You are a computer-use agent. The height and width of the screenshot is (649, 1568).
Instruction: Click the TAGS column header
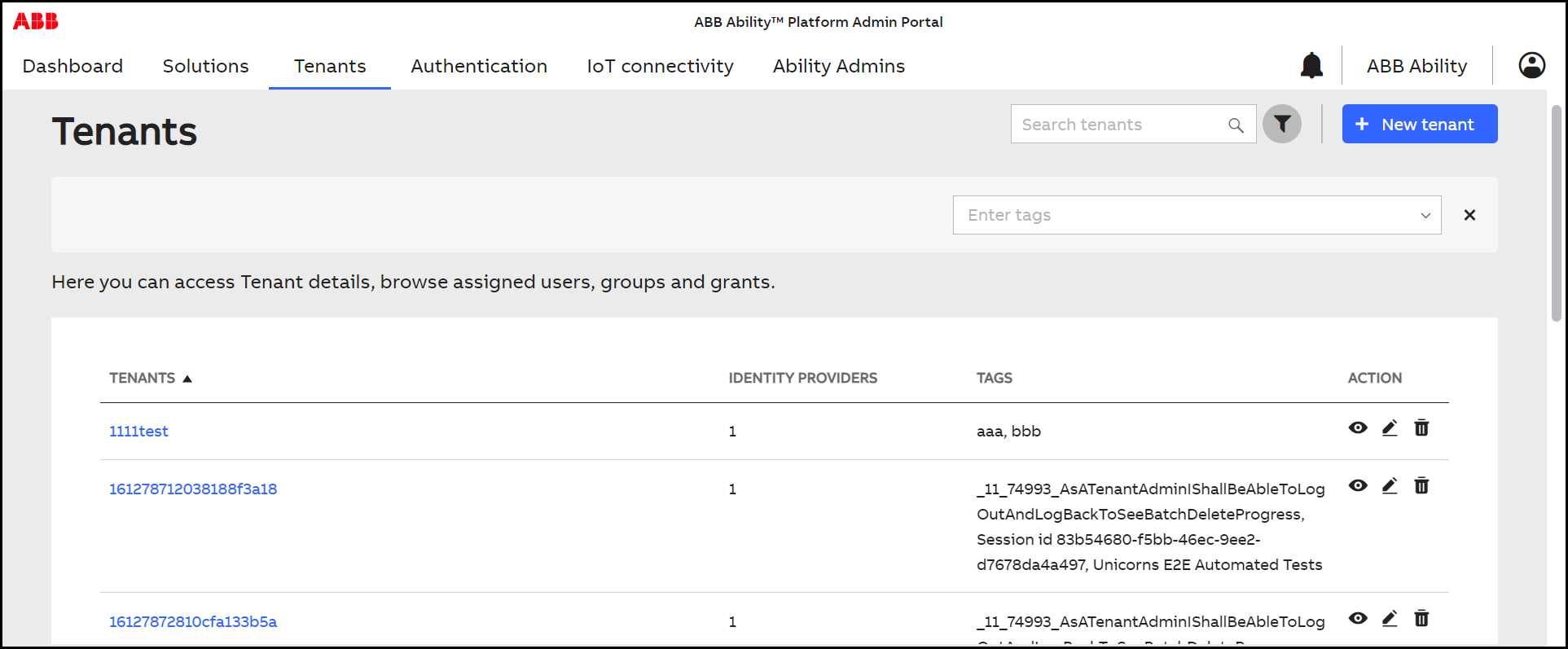(x=995, y=378)
